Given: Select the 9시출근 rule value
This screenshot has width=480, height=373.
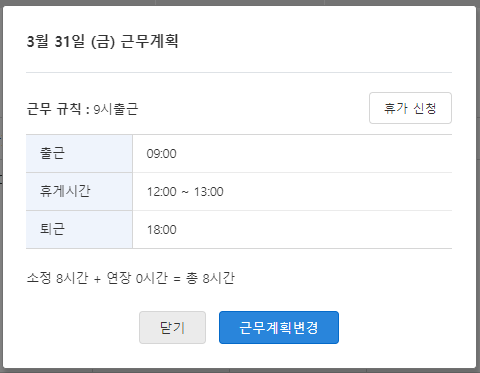Looking at the screenshot, I should click(116, 109).
